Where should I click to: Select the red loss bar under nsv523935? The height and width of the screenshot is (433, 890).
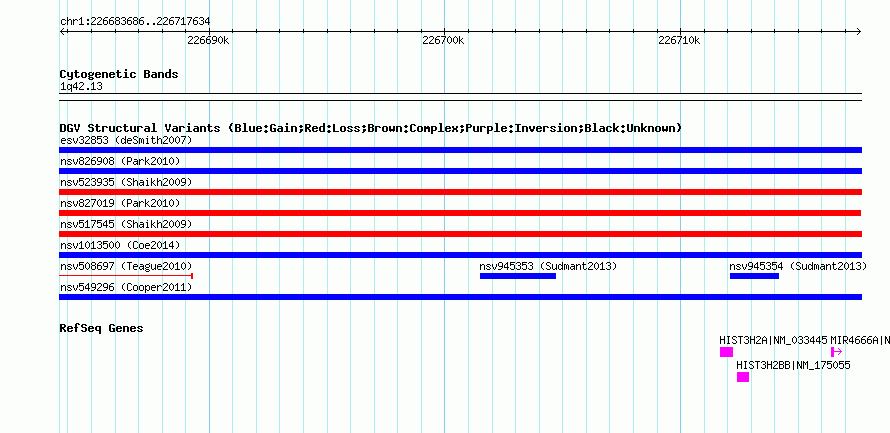pos(460,192)
